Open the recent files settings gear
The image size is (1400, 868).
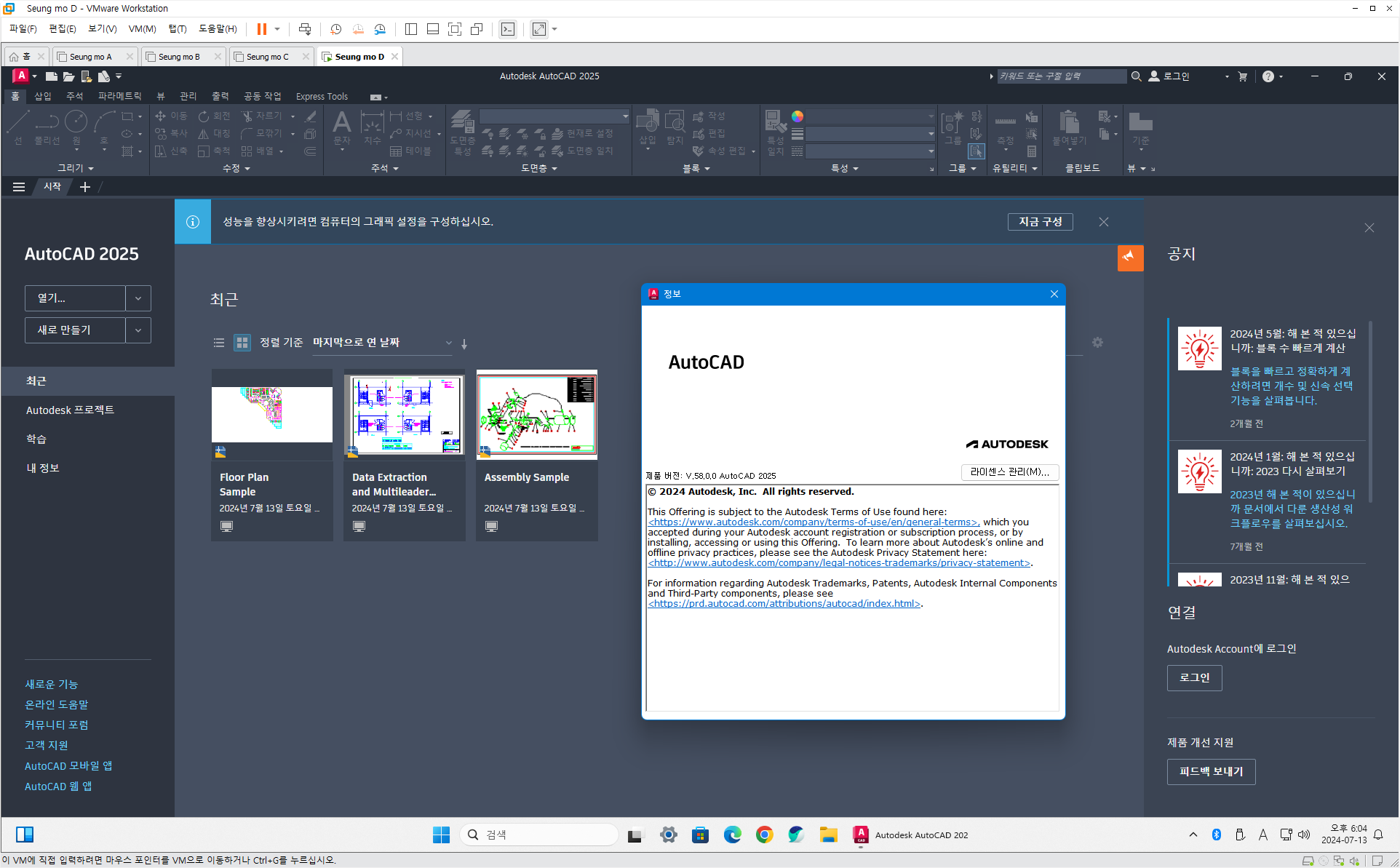point(1097,343)
